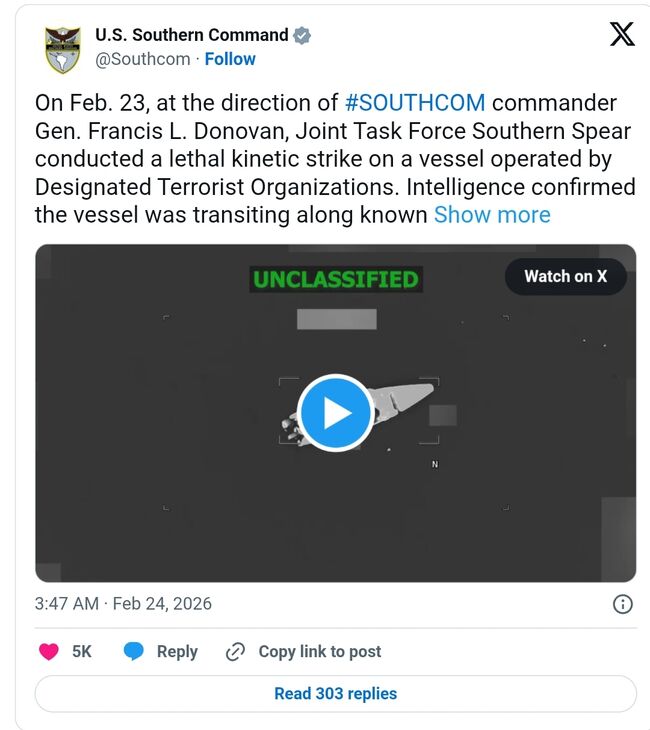Play the embedded strike video
Viewport: 650px width, 730px height.
pos(335,413)
